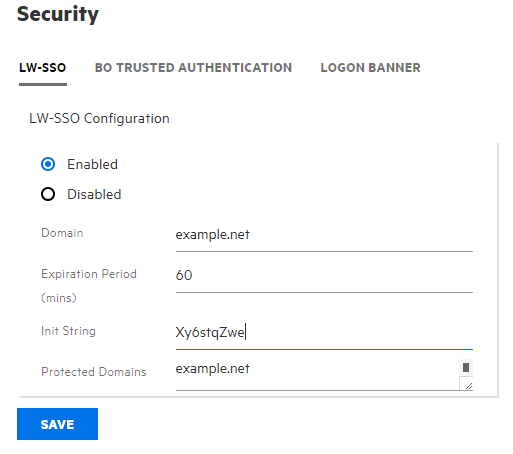Viewport: 513px width, 454px height.
Task: Click the Protected Domains scrollbar thumb
Action: [466, 367]
